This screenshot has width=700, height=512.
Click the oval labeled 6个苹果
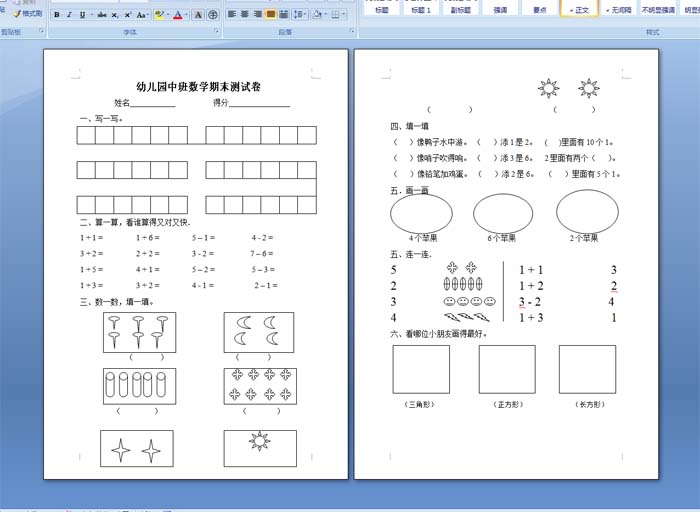tap(503, 214)
